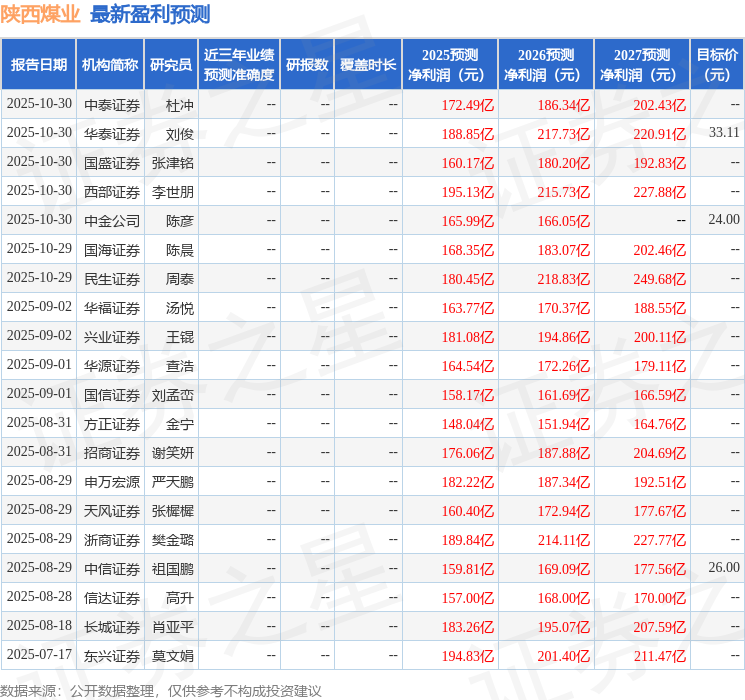Select the 浙商证券 institution cell
Screen dimensions: 745x700
pos(112,540)
